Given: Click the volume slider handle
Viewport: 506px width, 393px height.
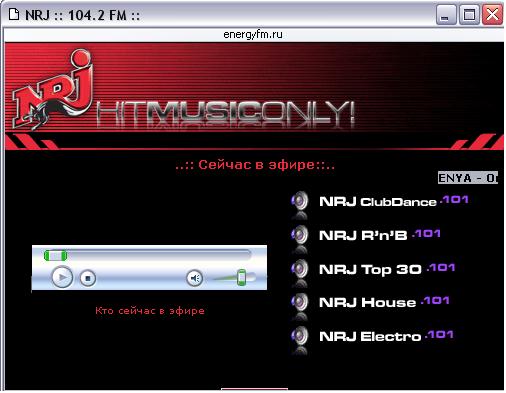Looking at the screenshot, I should (242, 278).
